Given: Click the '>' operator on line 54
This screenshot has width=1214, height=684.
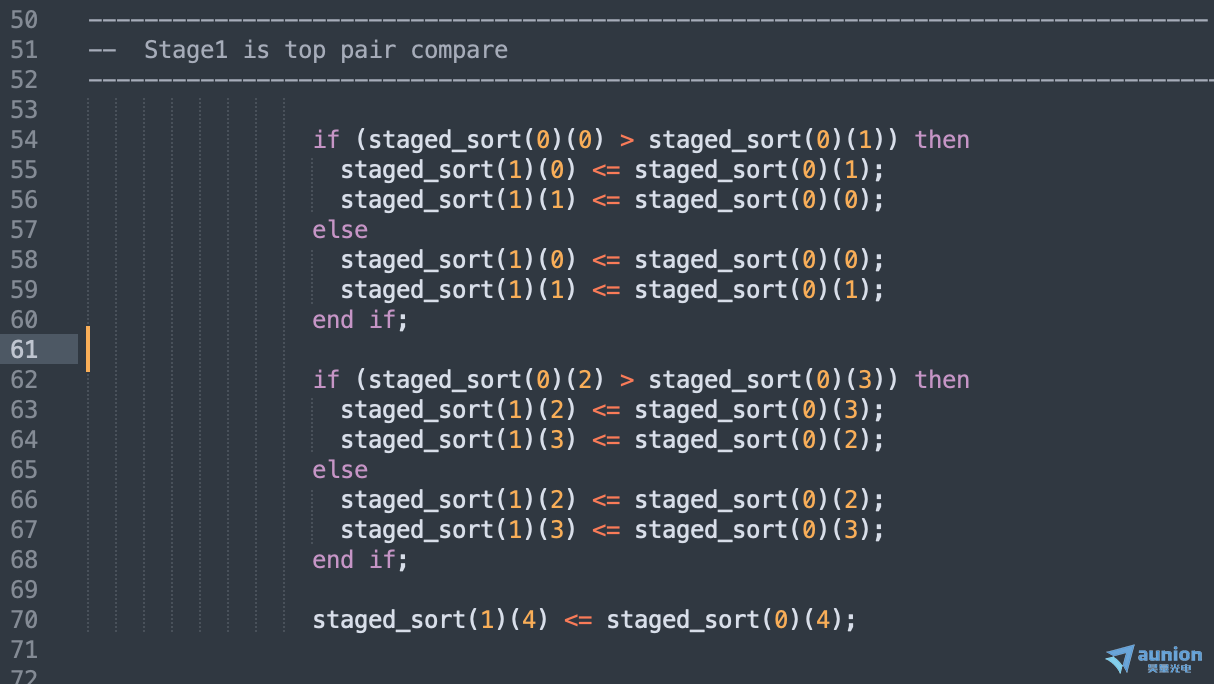Looking at the screenshot, I should 627,139.
